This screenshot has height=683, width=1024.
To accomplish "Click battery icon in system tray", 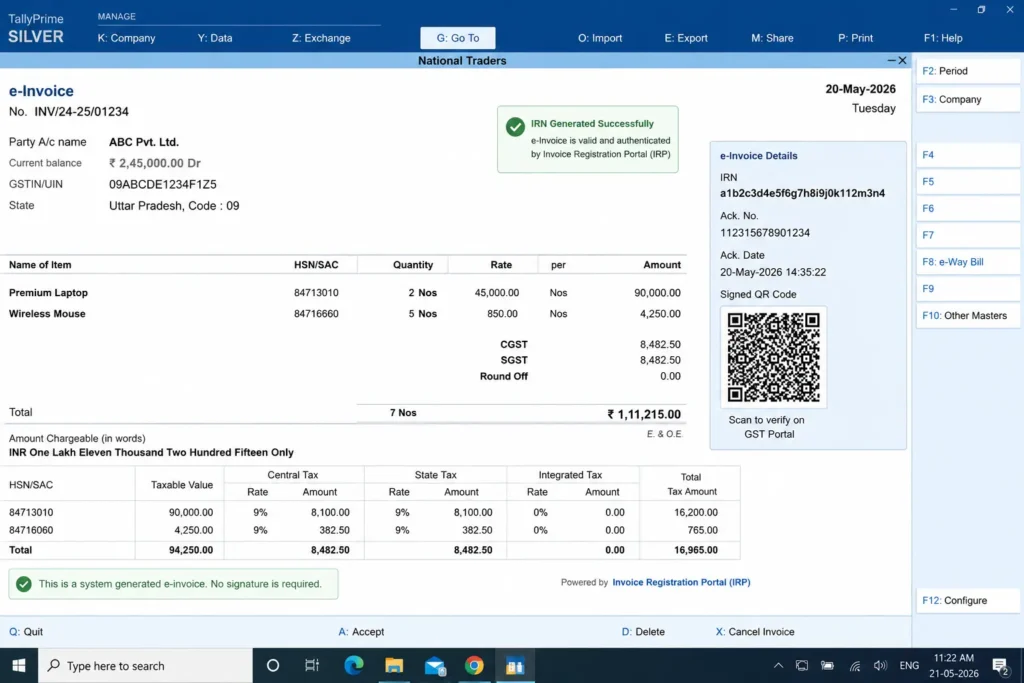I will pos(827,665).
